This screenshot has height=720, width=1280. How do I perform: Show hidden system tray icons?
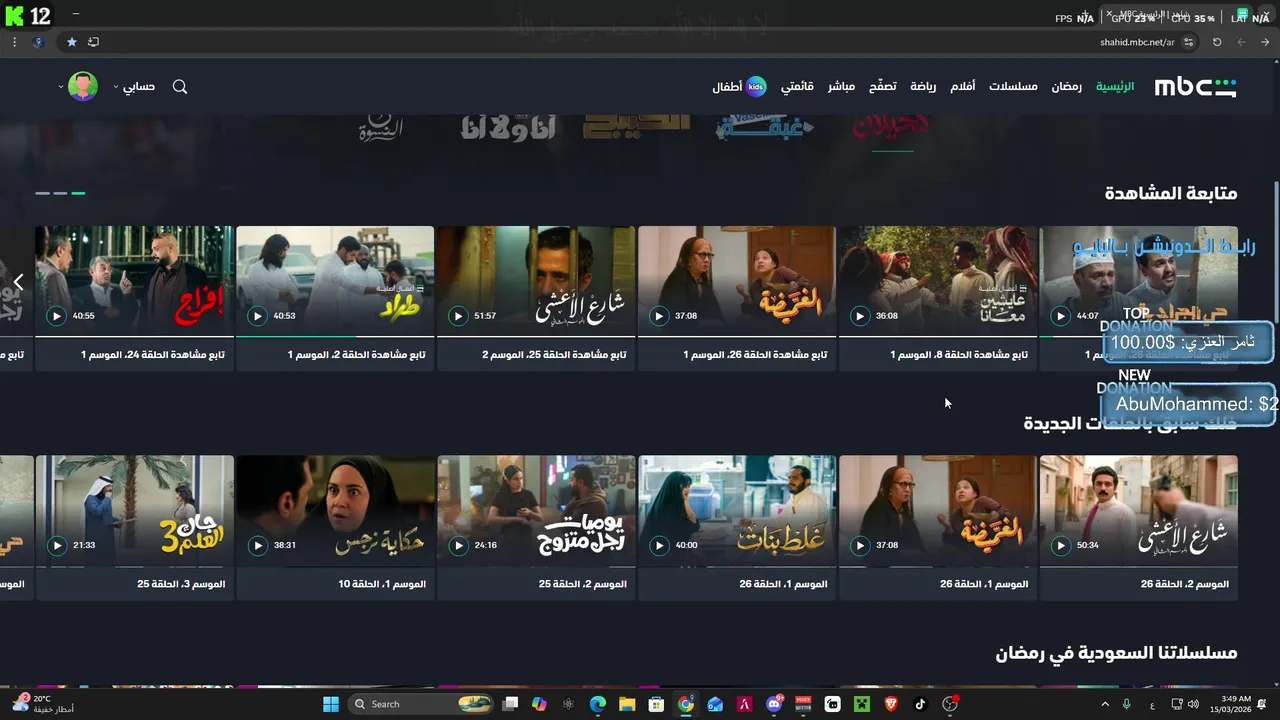coord(1105,704)
